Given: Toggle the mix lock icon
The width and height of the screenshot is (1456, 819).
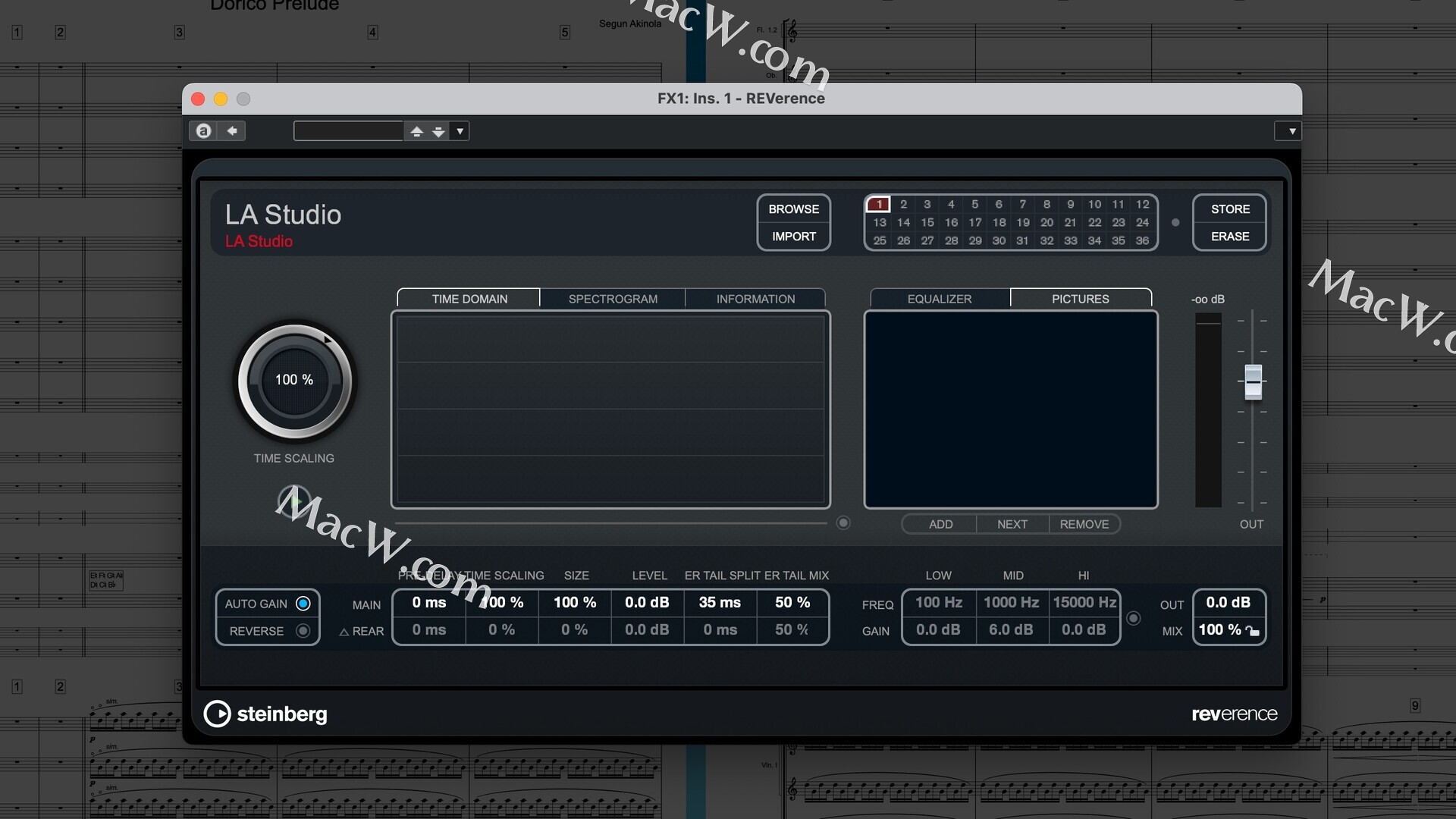Looking at the screenshot, I should point(1253,631).
